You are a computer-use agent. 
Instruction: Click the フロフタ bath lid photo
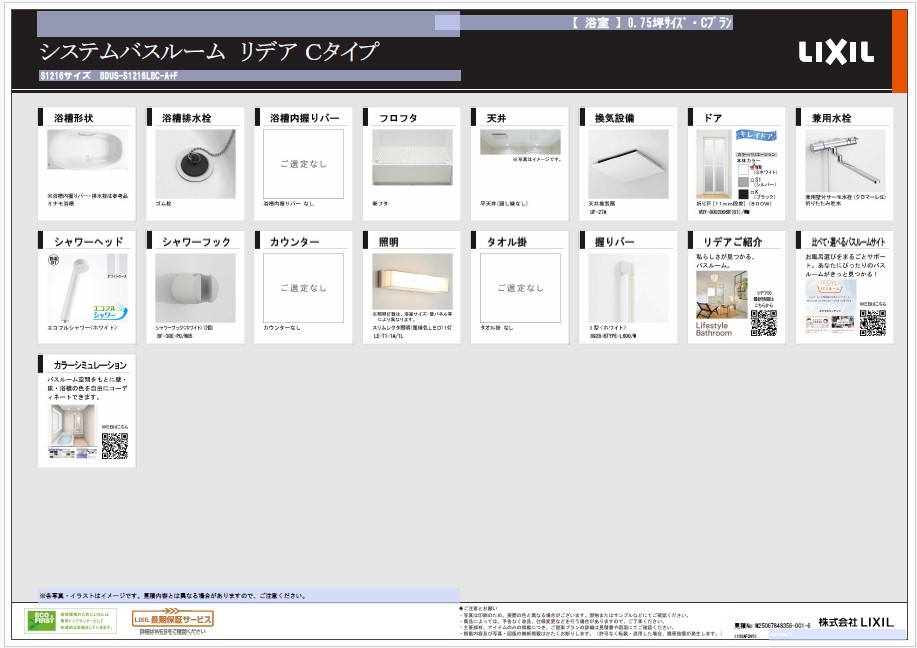tap(412, 158)
